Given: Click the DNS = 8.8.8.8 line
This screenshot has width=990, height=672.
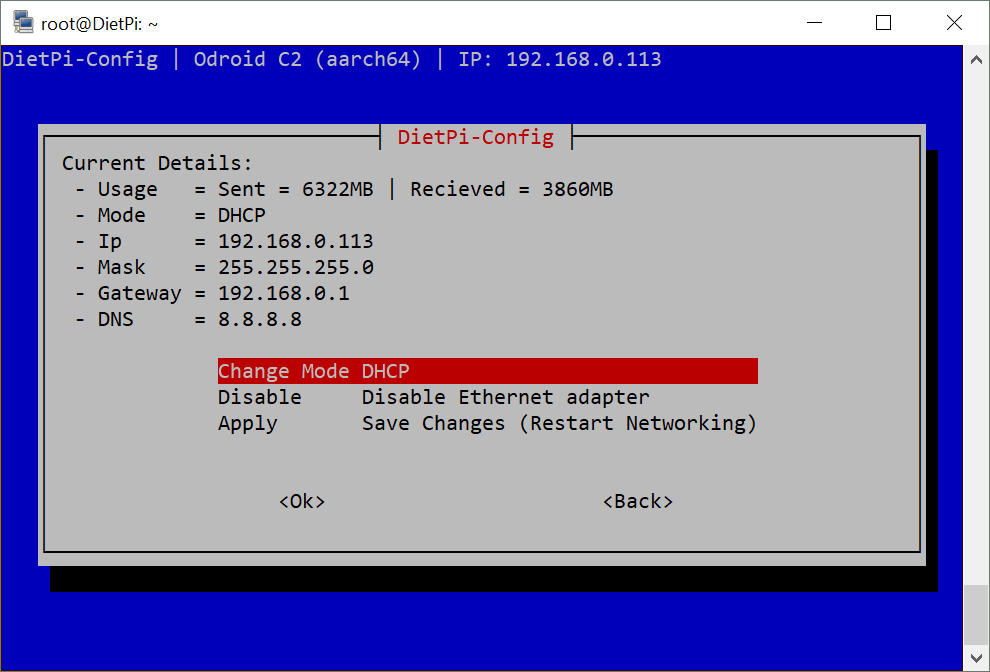Looking at the screenshot, I should [188, 319].
